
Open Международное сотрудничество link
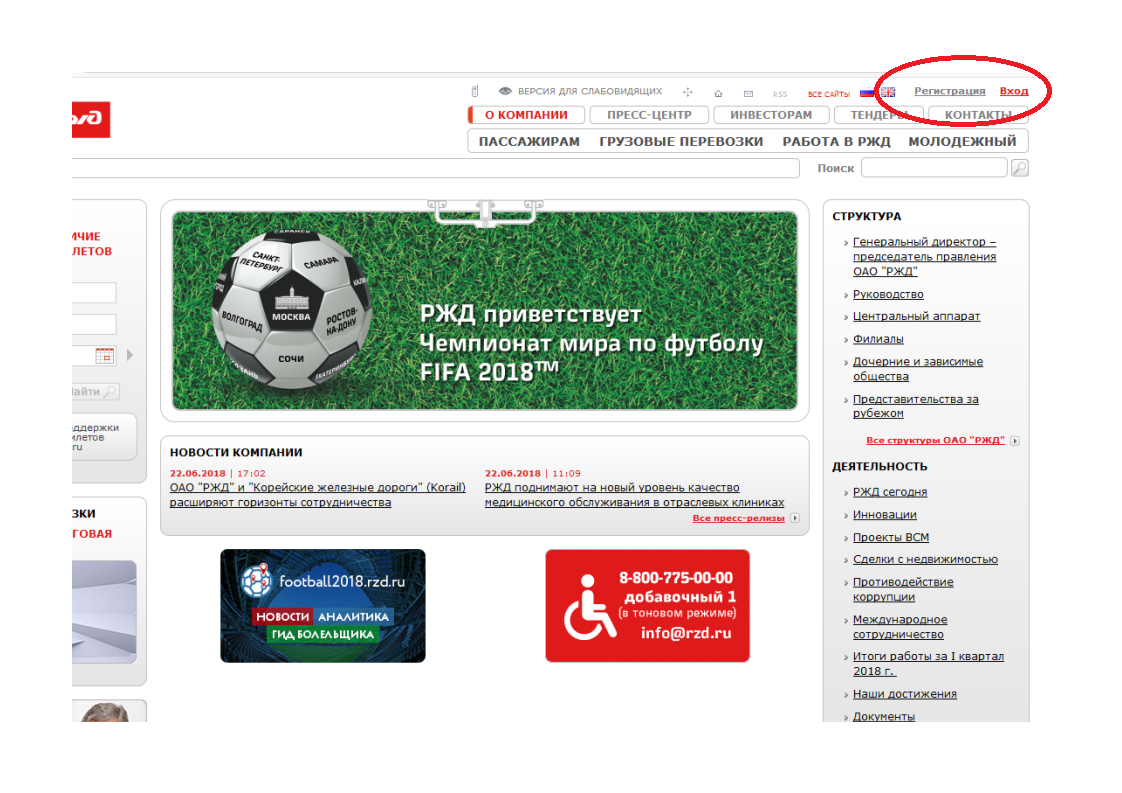(x=900, y=627)
